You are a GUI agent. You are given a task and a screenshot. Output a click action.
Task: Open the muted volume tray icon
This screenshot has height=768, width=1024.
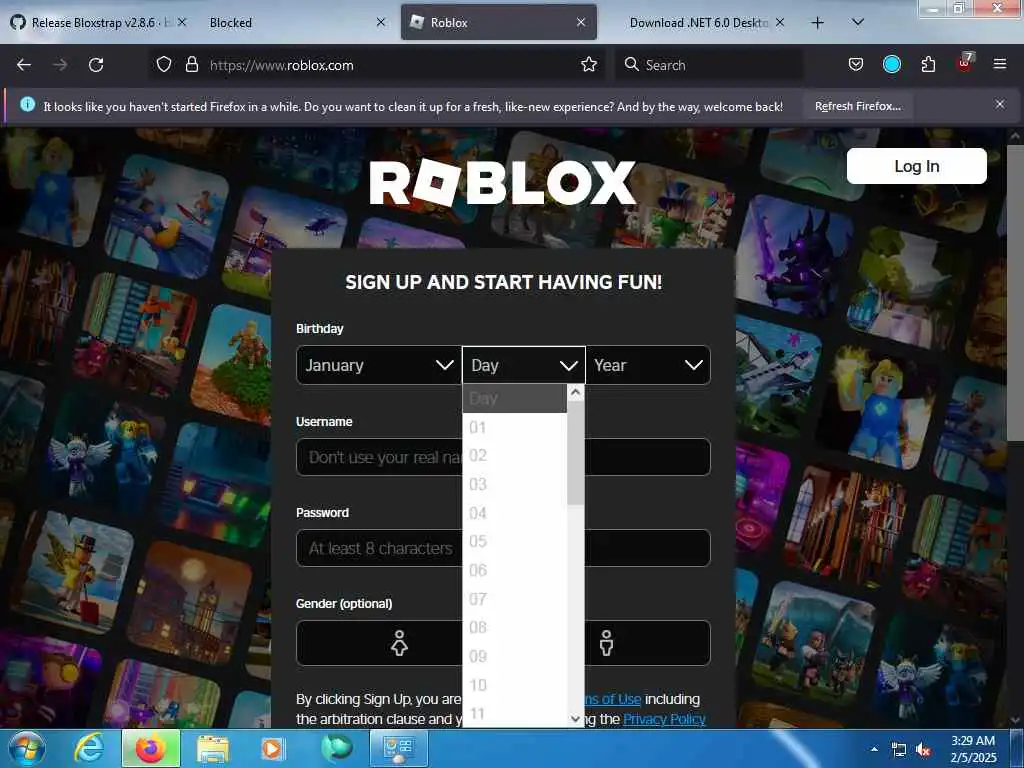pyautogui.click(x=923, y=750)
